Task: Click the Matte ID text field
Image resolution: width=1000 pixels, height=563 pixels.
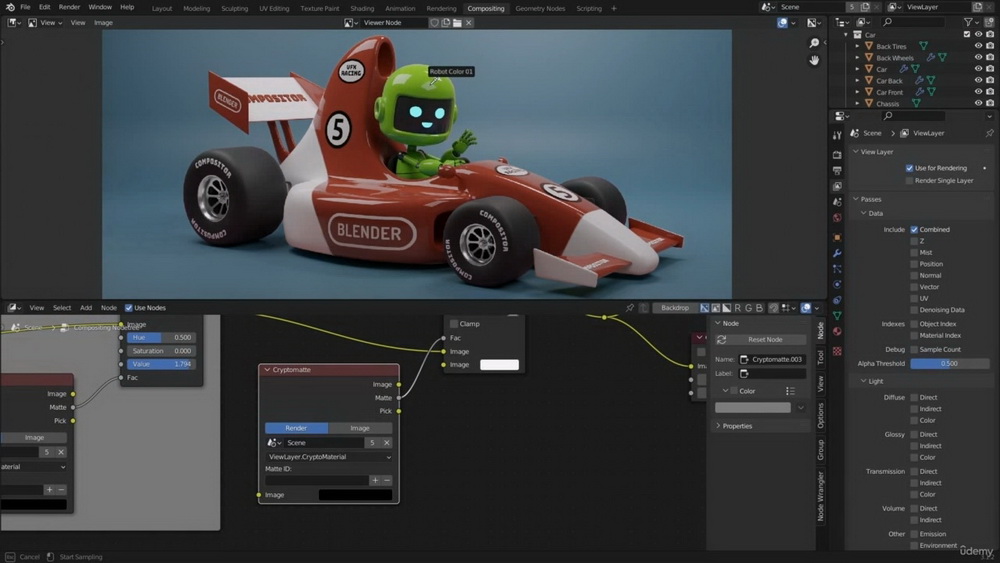Action: (x=316, y=481)
